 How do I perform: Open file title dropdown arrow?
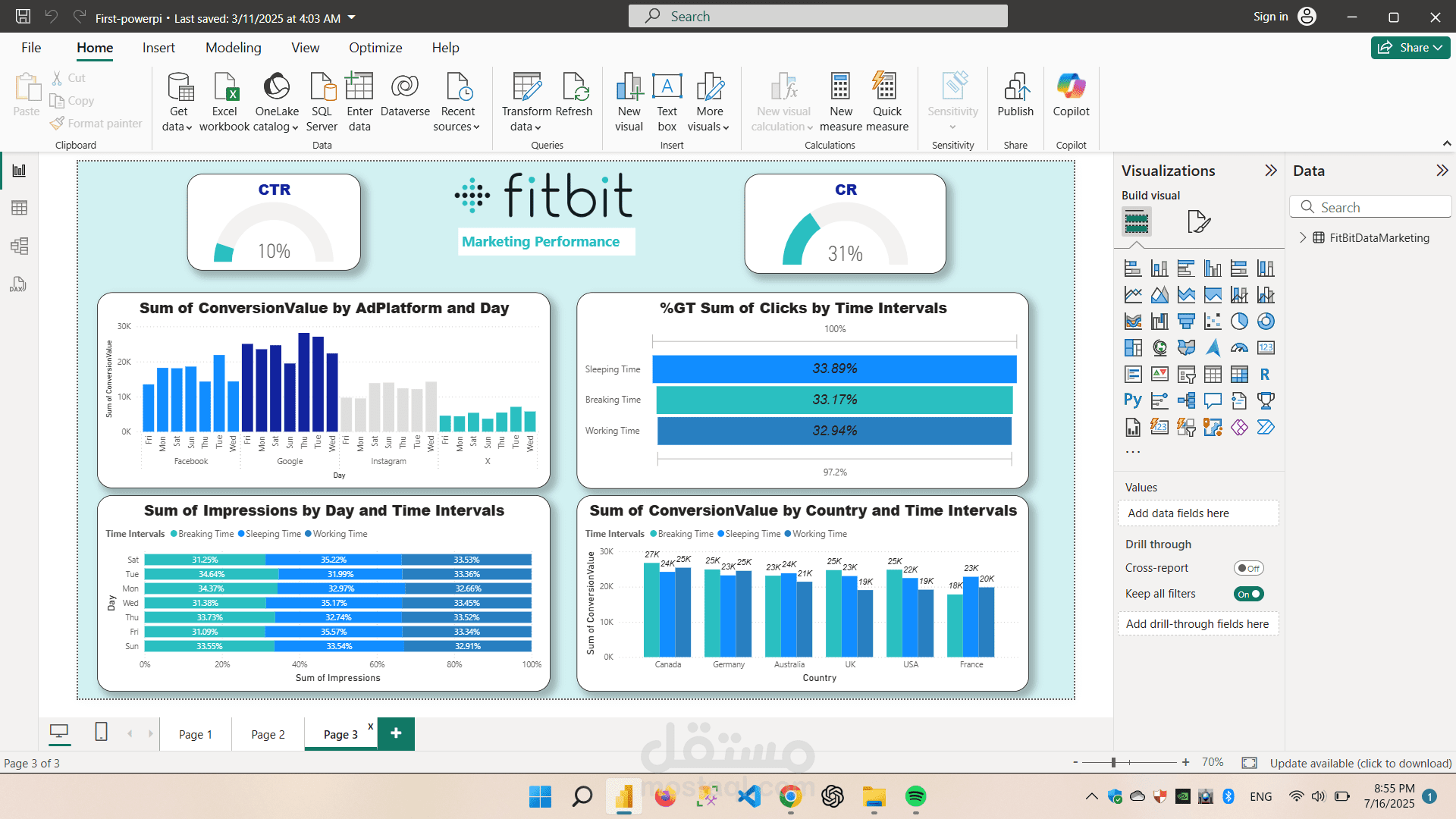[352, 17]
